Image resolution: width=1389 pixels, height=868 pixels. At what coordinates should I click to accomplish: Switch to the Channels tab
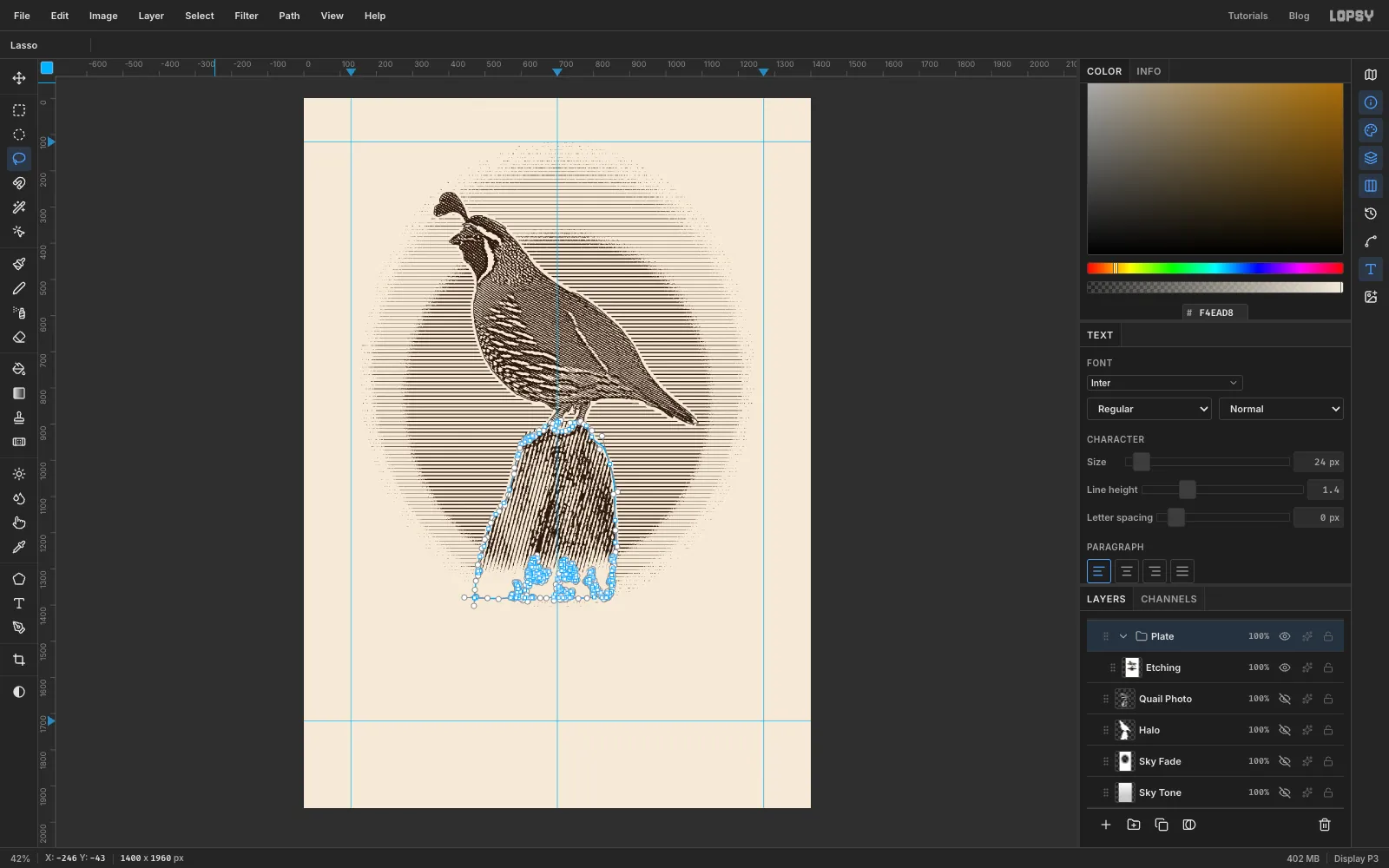(1168, 599)
